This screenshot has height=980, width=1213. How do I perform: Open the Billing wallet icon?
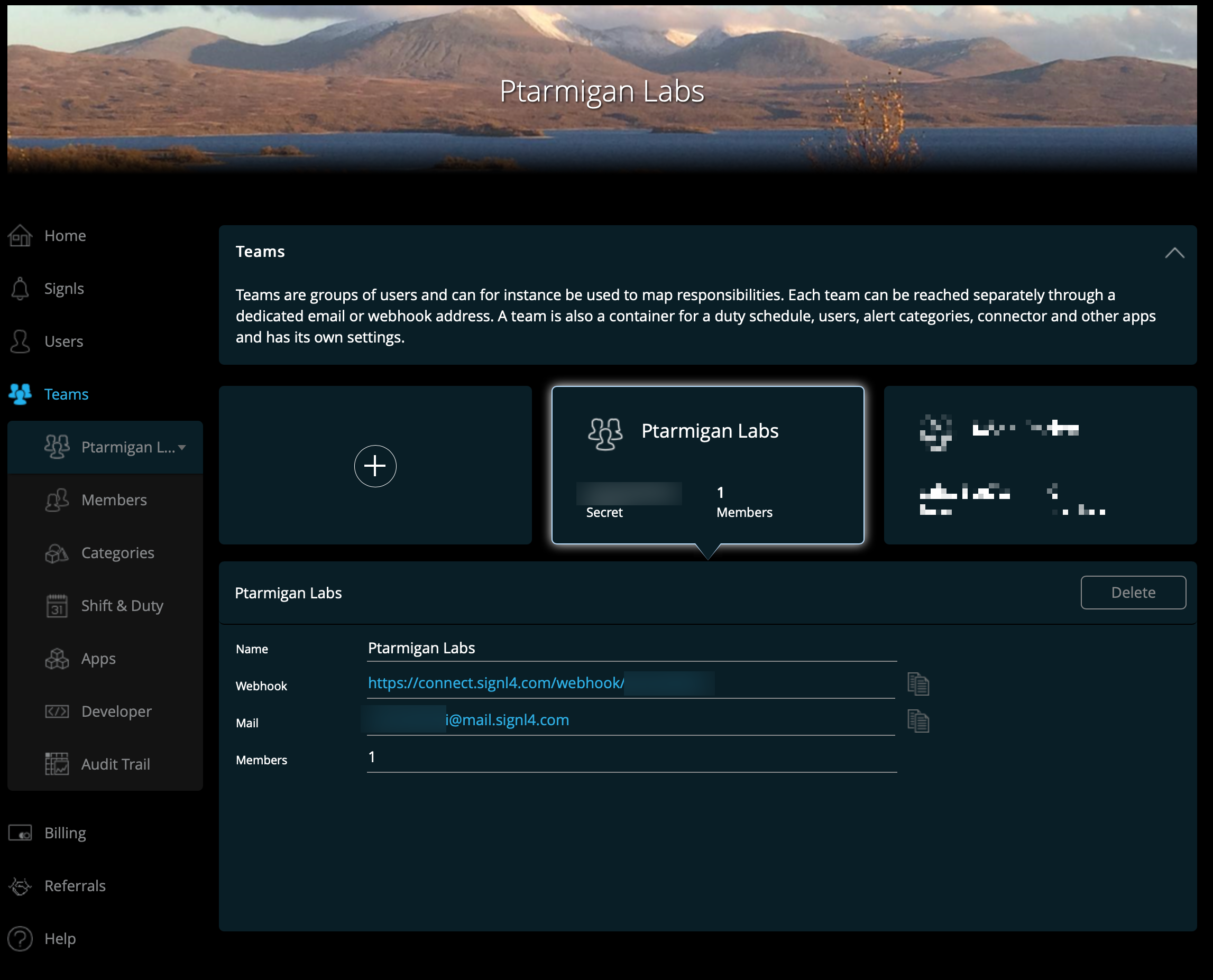pos(20,833)
